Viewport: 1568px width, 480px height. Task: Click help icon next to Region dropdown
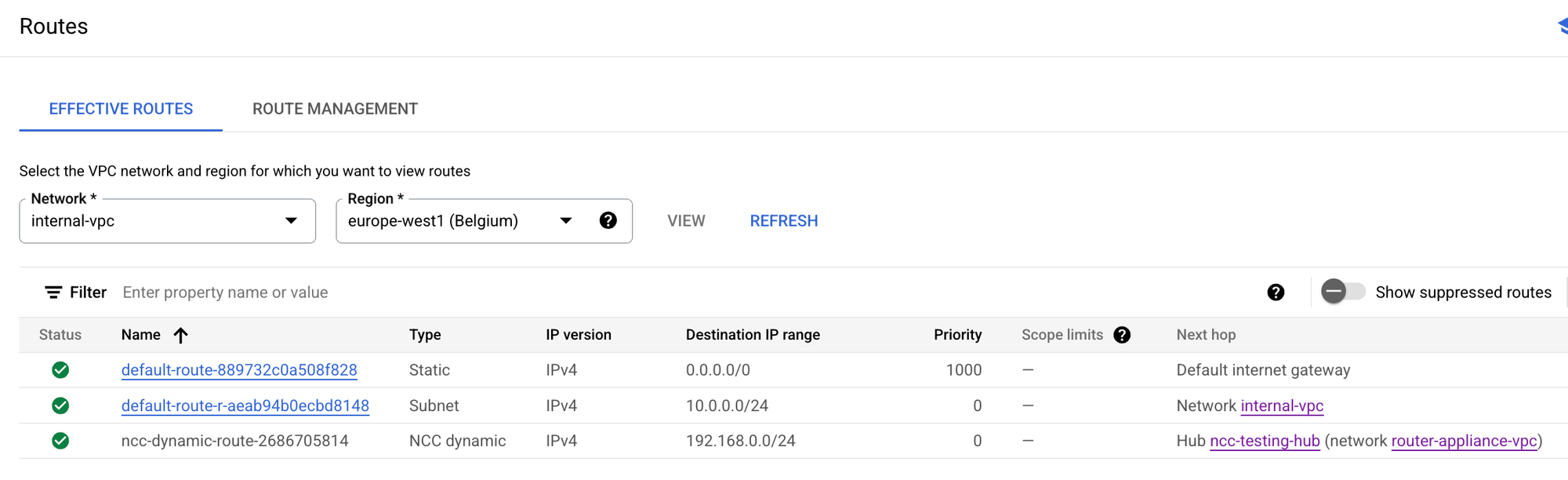click(x=608, y=220)
